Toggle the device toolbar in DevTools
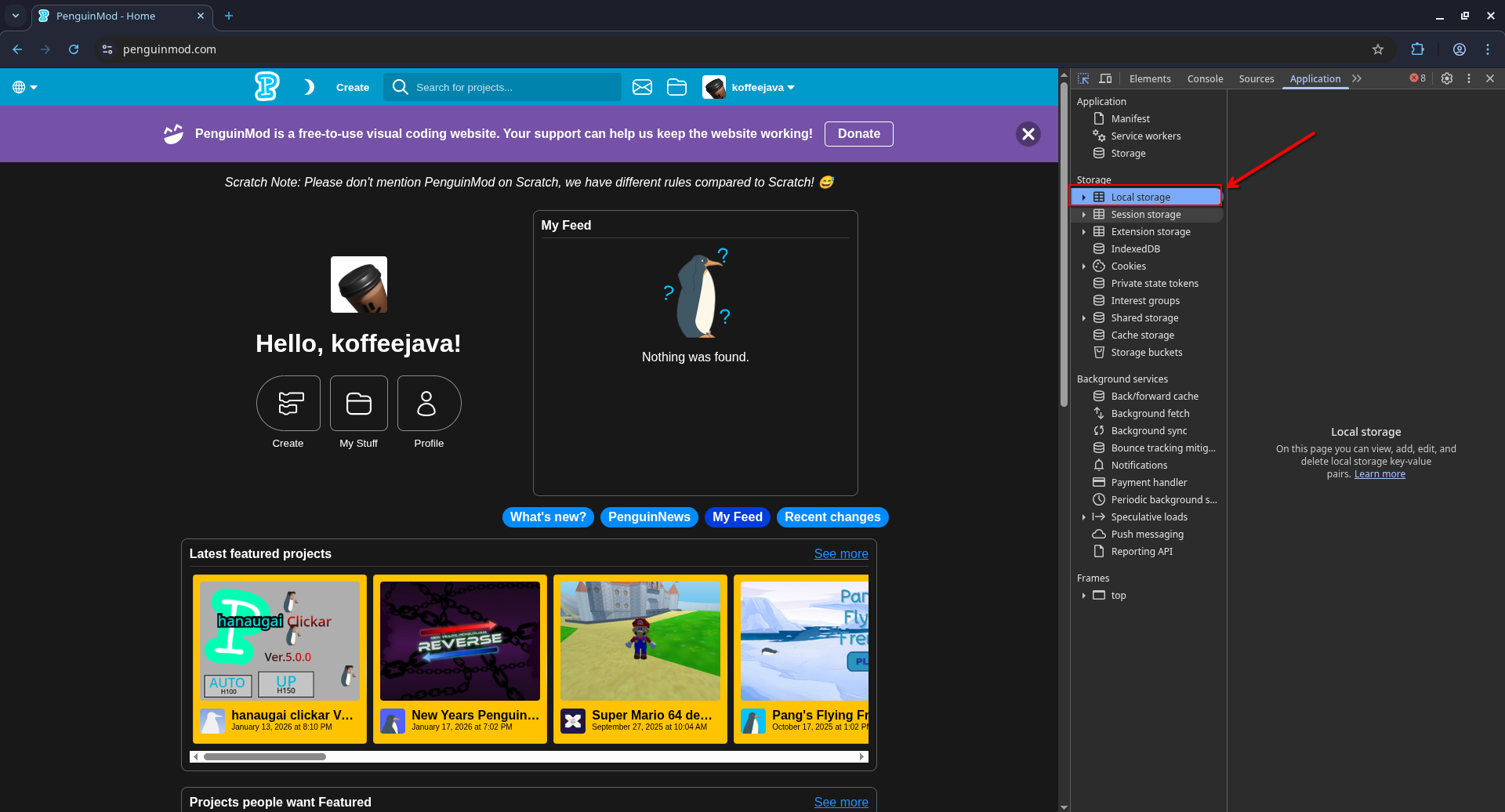 click(x=1105, y=78)
